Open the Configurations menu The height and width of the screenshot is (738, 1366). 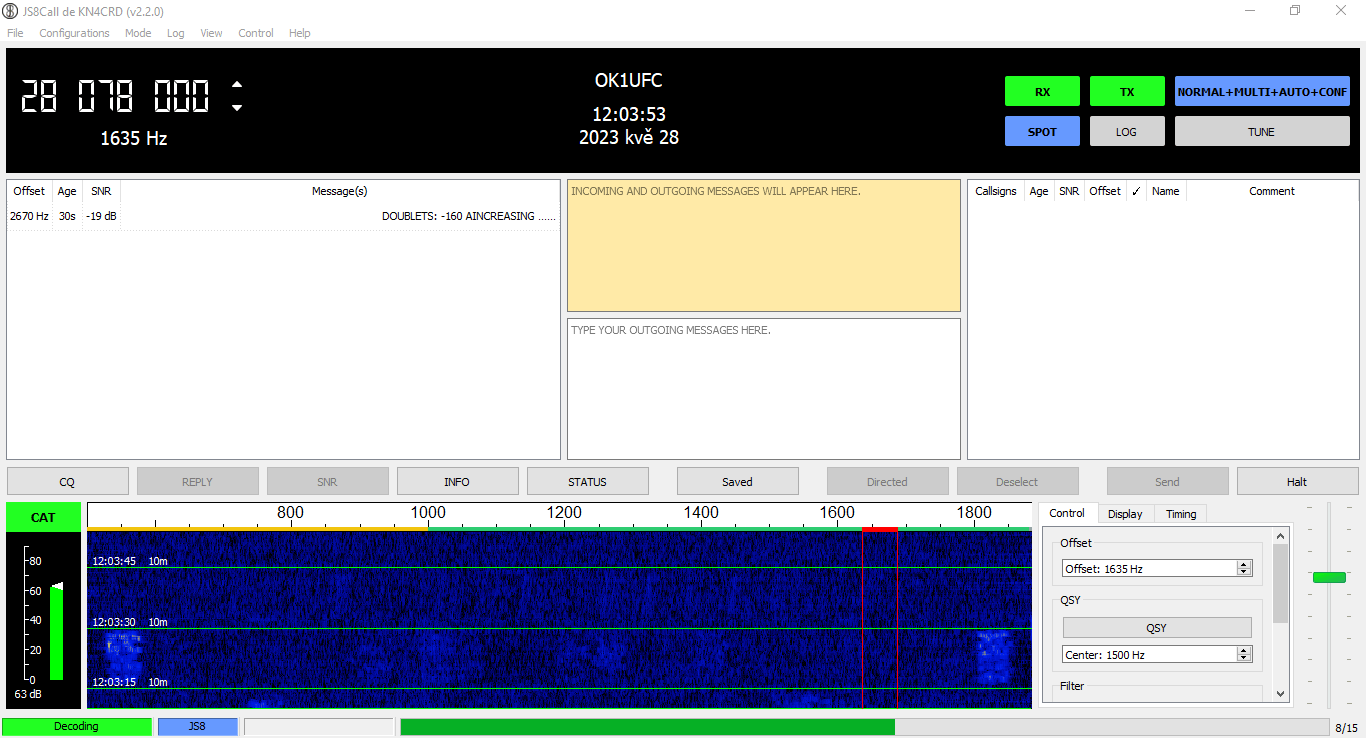pos(74,33)
